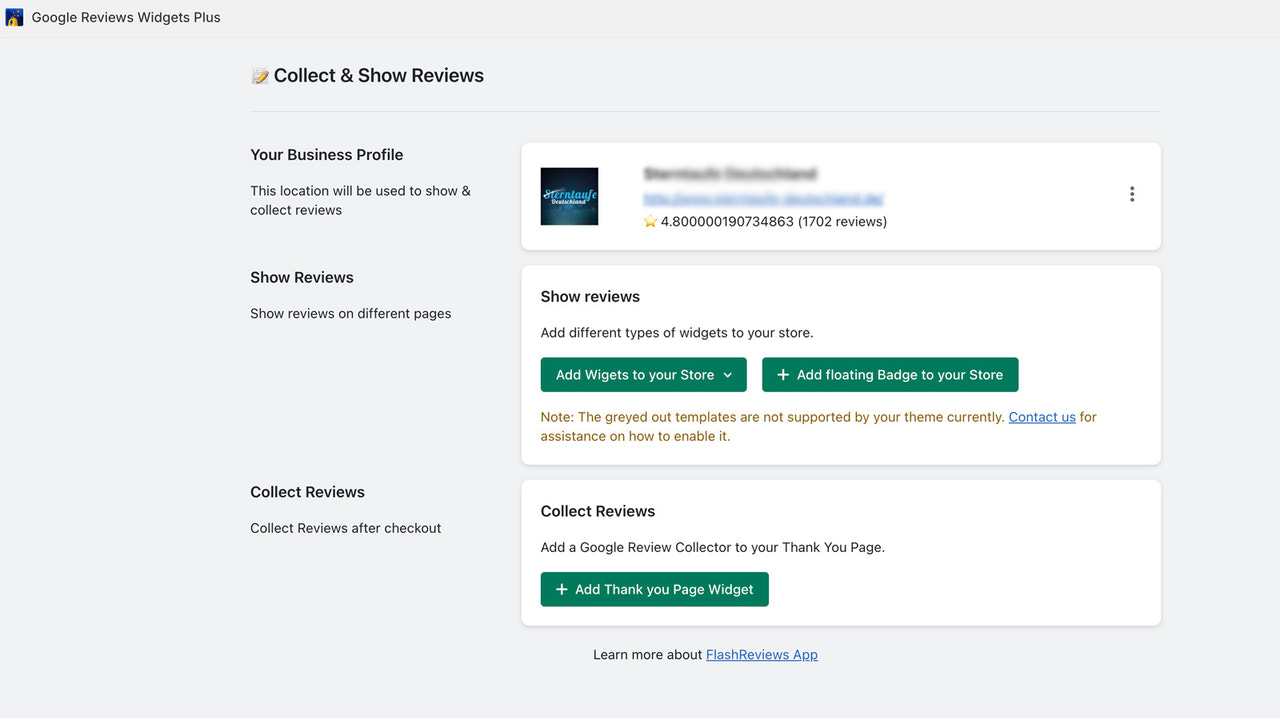Open the Contact us link

[1042, 417]
